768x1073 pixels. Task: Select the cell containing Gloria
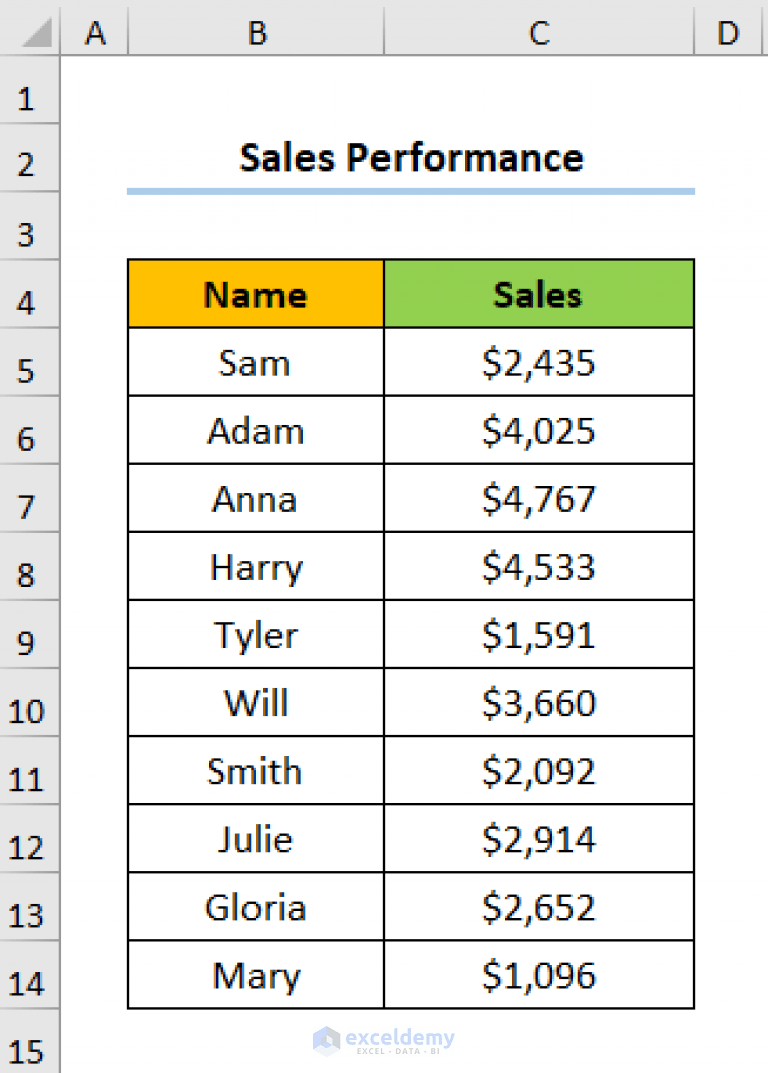(x=256, y=907)
